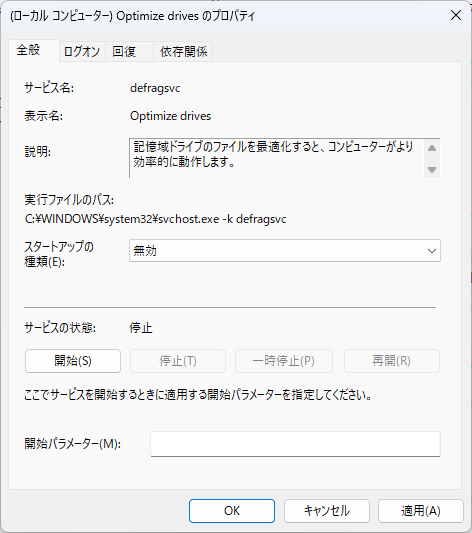The image size is (472, 533).
Task: Click the 適用(A) button
Action: (421, 511)
